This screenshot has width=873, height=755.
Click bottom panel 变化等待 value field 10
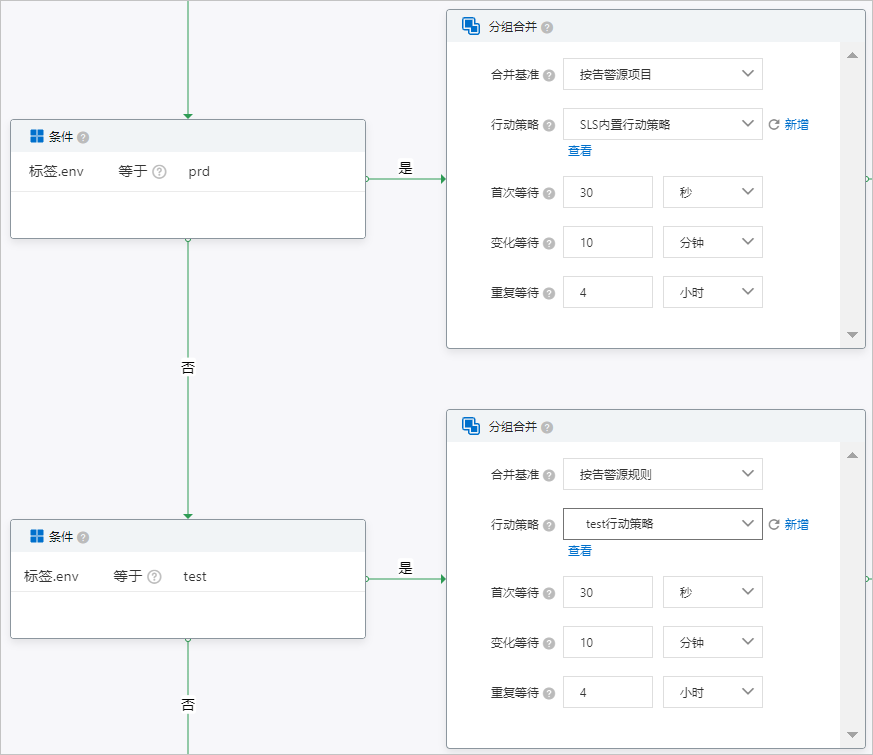(607, 642)
